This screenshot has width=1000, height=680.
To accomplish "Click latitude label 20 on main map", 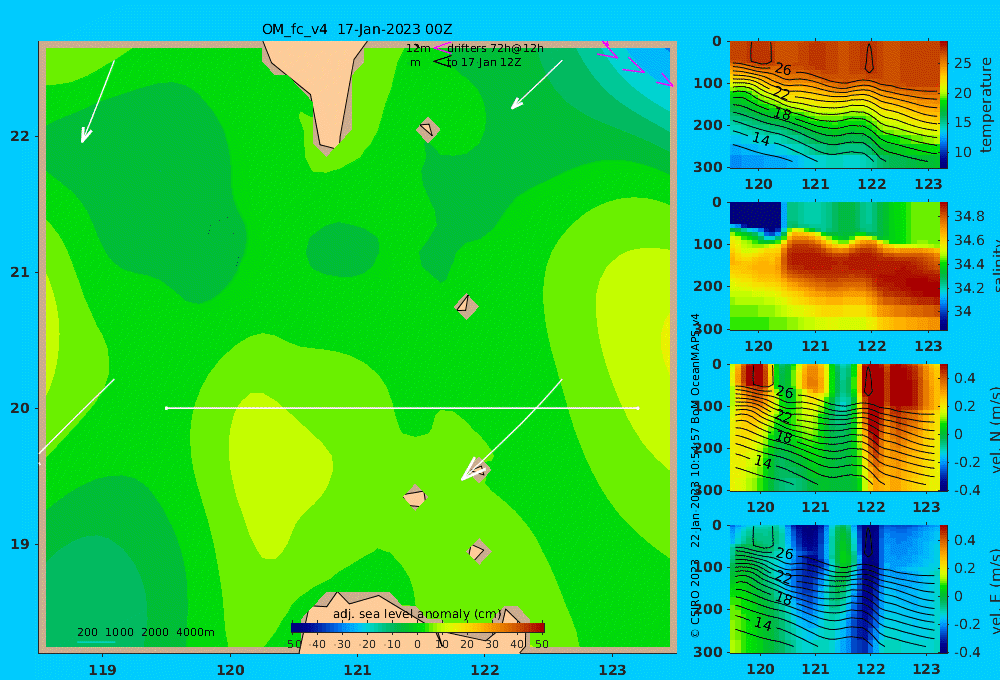I will pyautogui.click(x=20, y=408).
